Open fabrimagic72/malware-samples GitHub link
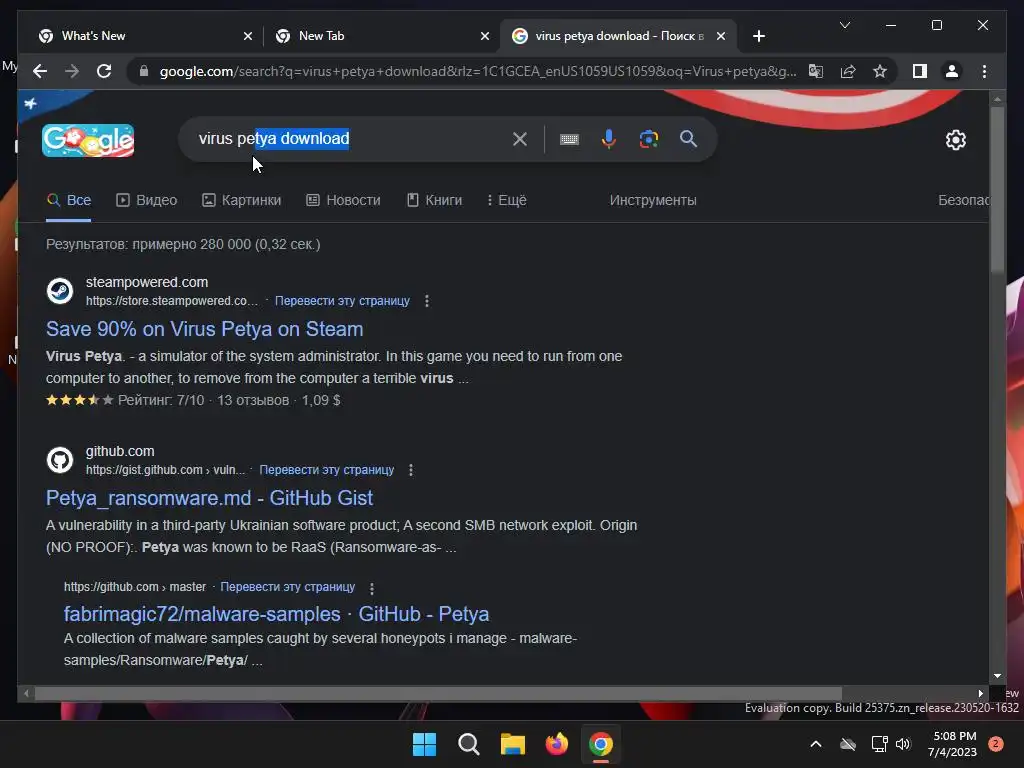The image size is (1024, 768). click(276, 615)
